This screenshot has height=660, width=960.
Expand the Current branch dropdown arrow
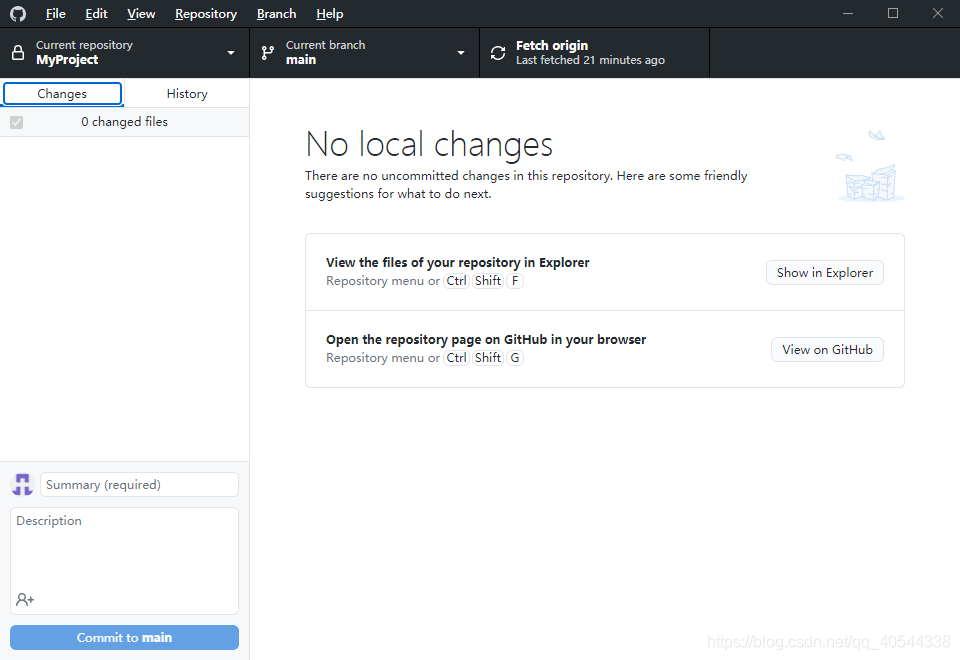tap(461, 53)
